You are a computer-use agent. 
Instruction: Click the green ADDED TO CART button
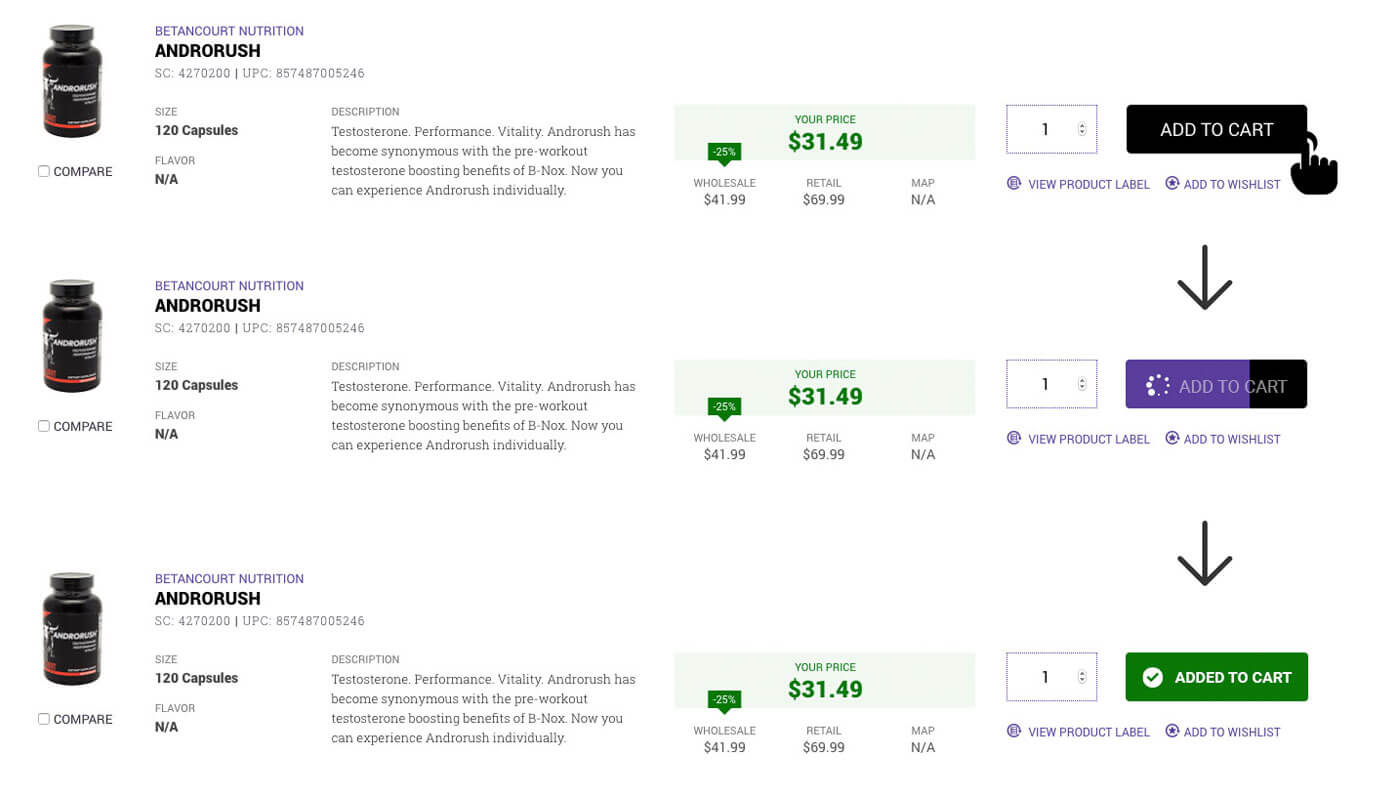coord(1215,677)
